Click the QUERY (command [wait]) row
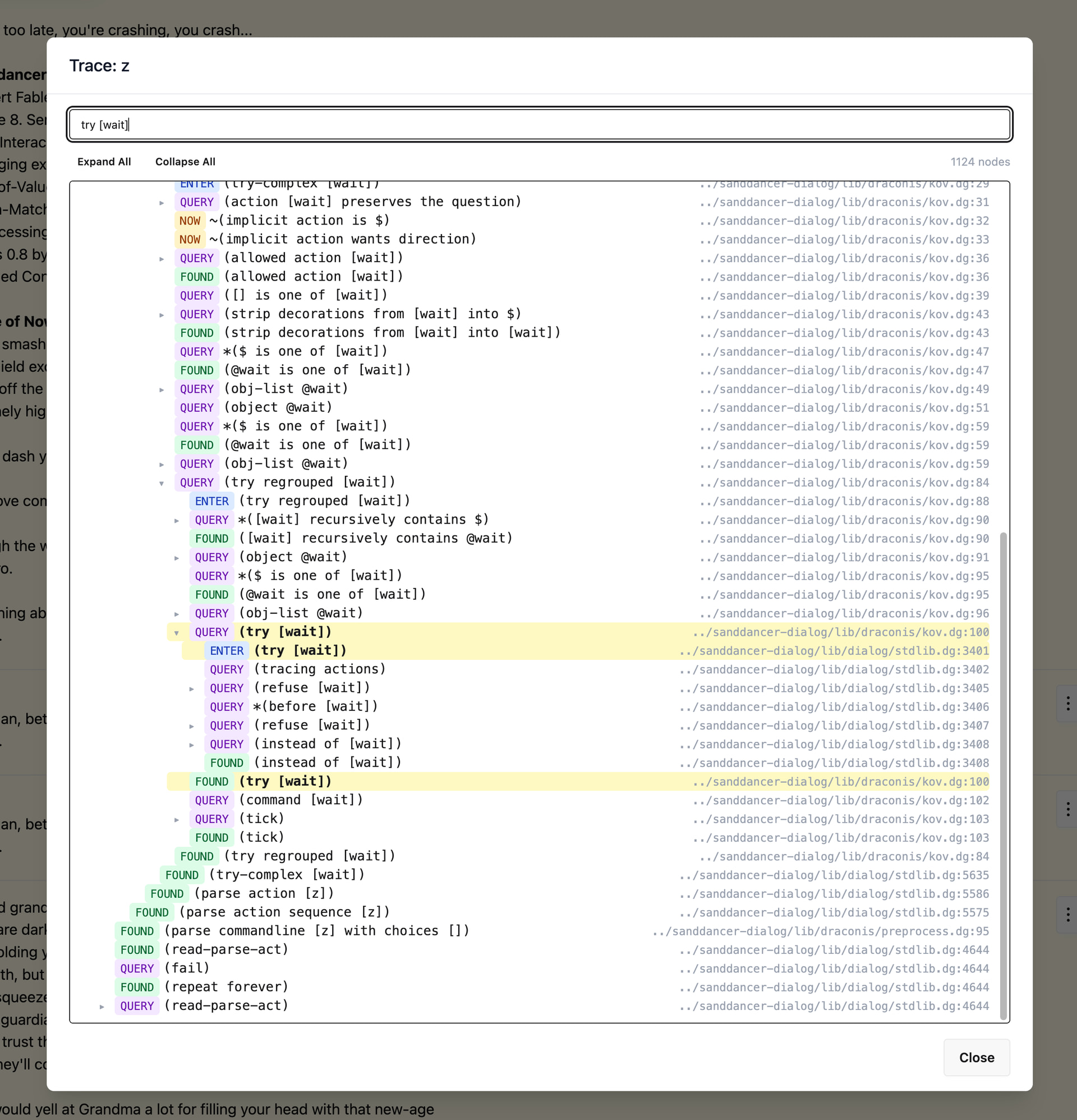1077x1120 pixels. point(300,800)
